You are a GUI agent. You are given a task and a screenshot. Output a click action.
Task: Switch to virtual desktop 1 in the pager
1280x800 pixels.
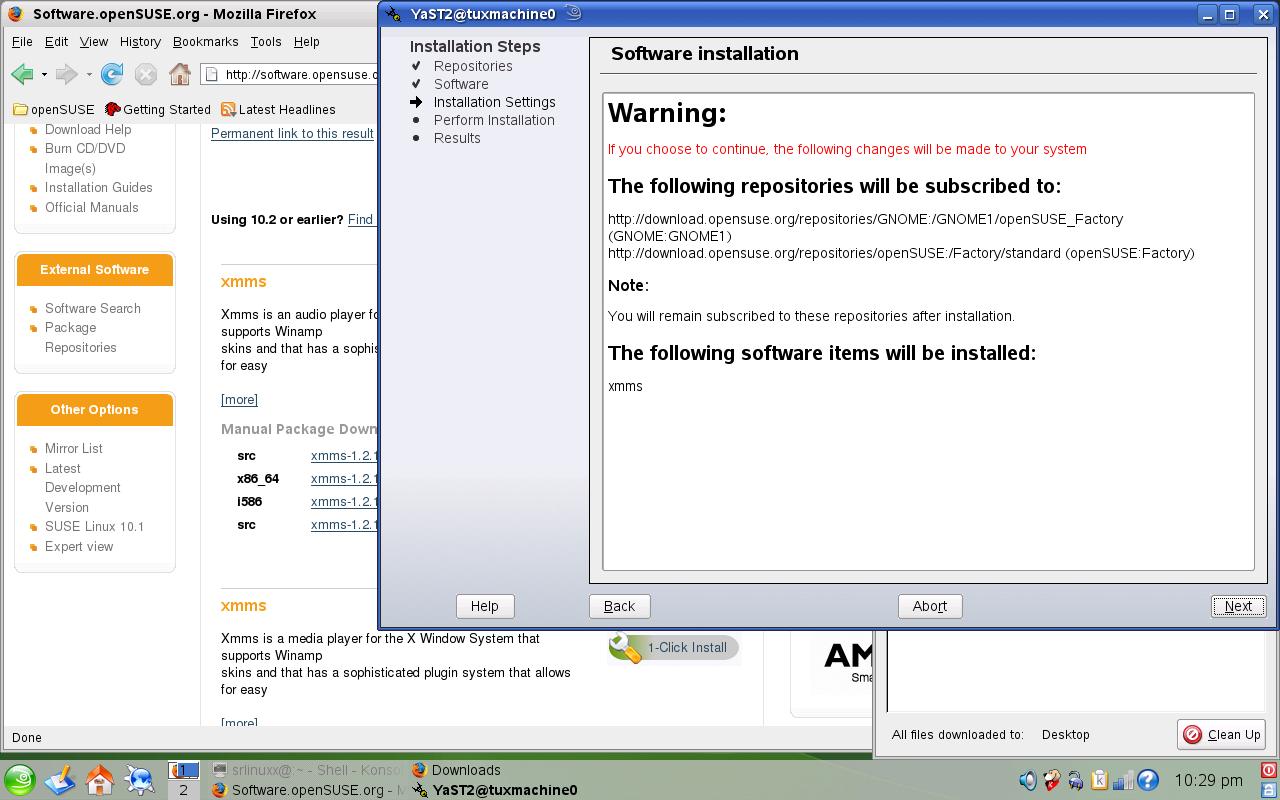[183, 770]
